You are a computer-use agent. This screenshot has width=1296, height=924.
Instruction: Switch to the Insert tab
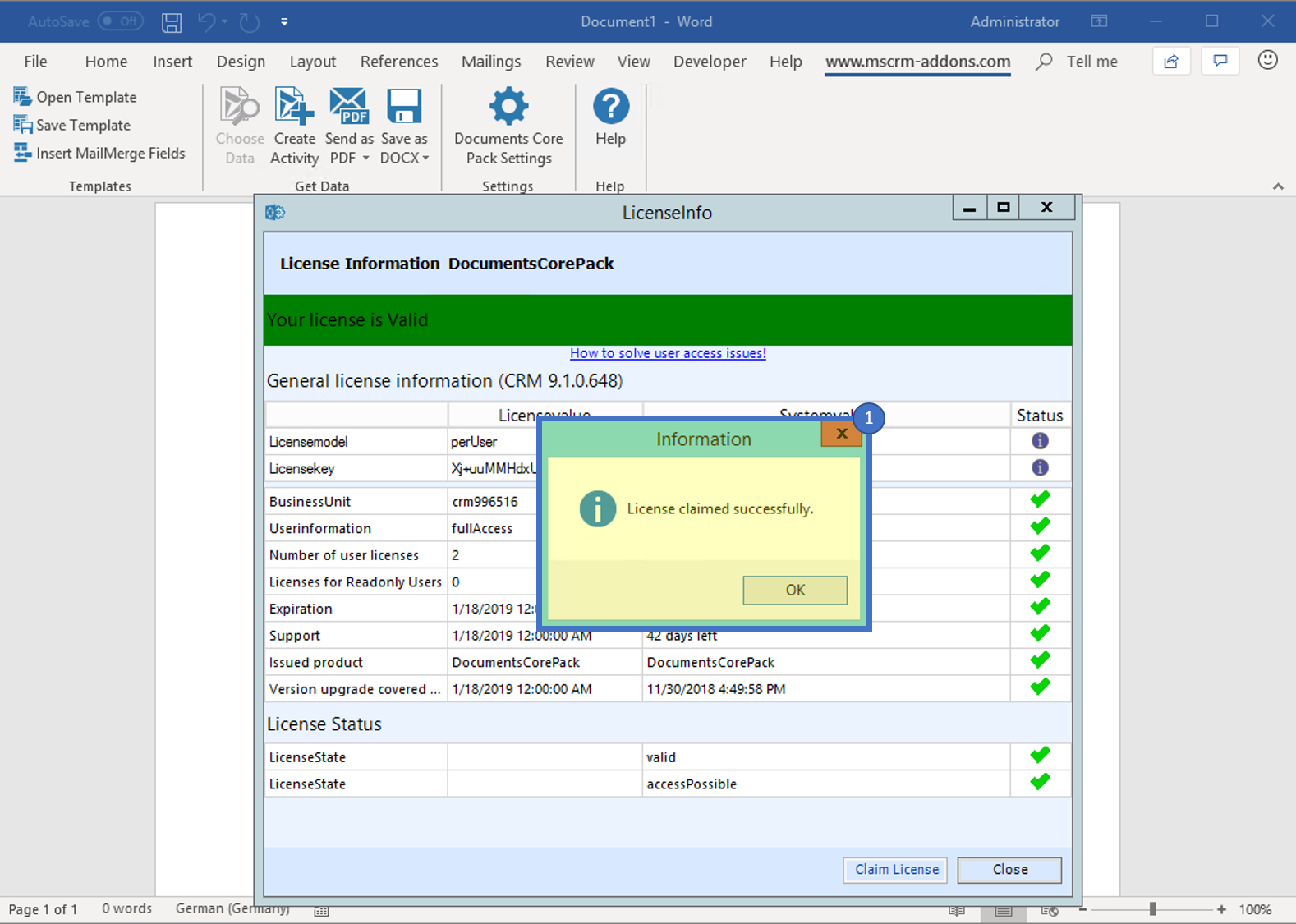172,62
